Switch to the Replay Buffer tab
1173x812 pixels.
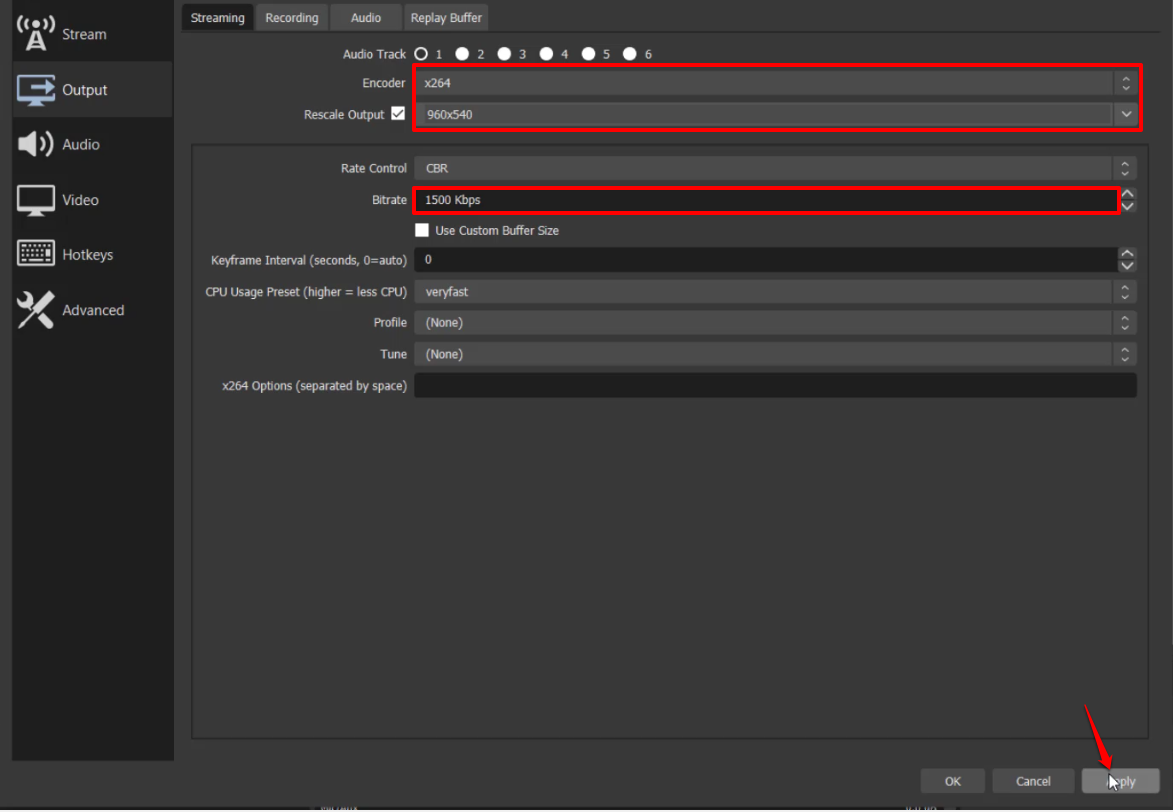pyautogui.click(x=446, y=17)
